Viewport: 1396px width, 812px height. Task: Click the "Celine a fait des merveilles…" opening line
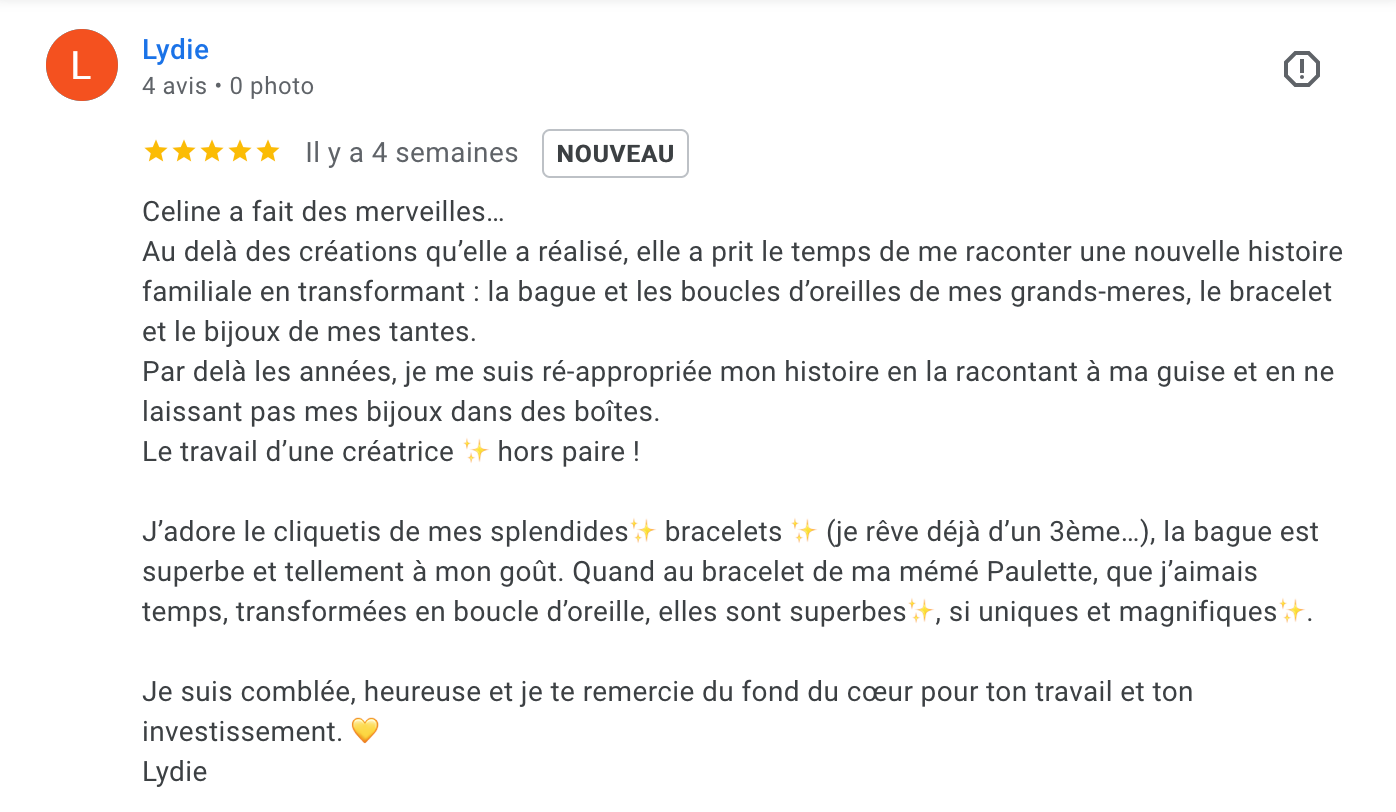coord(323,212)
